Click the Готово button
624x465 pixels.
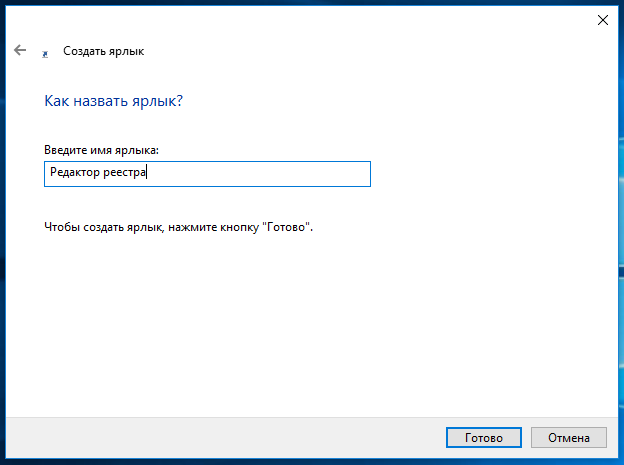[x=484, y=438]
